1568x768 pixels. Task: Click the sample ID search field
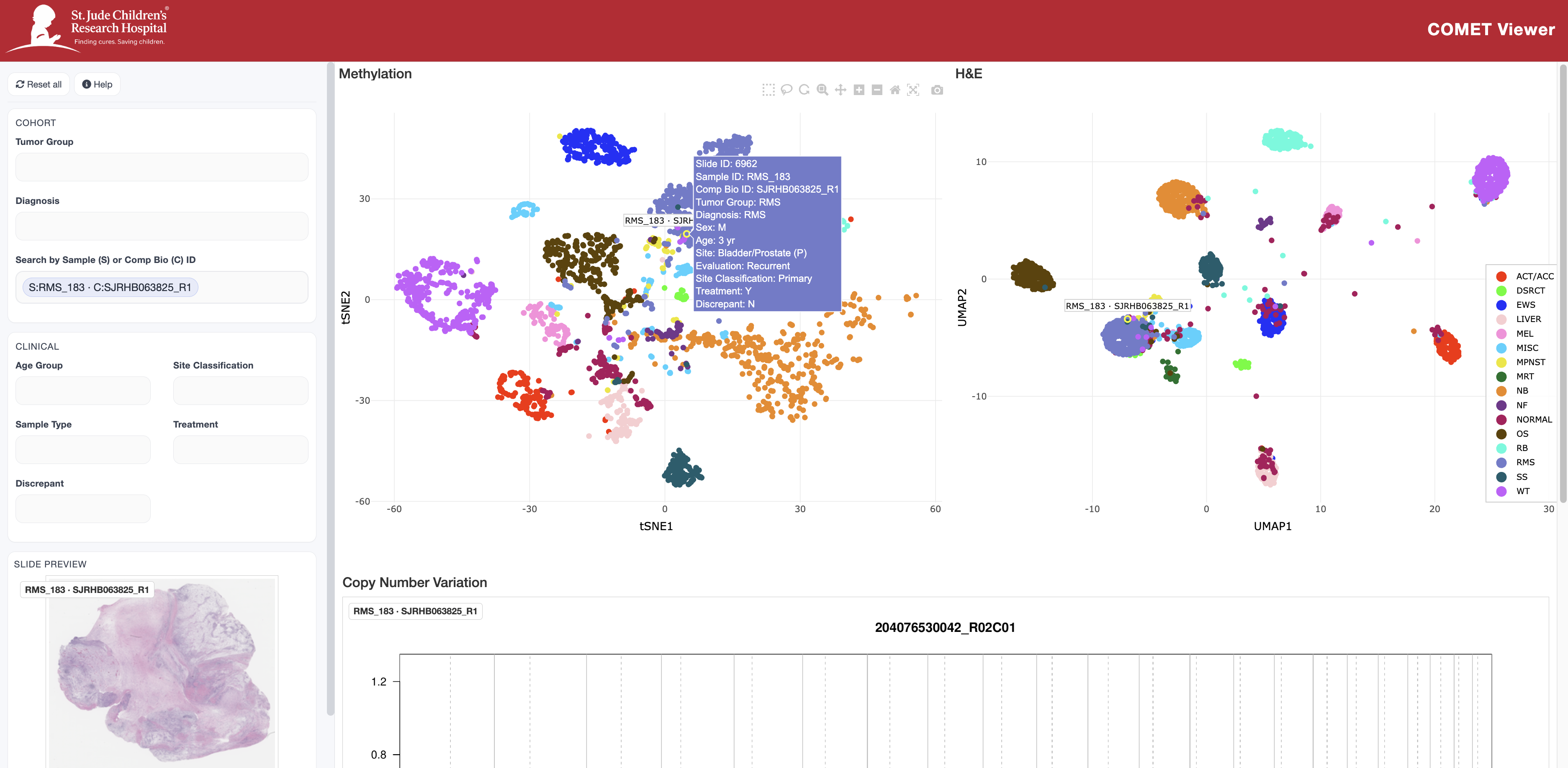click(249, 287)
